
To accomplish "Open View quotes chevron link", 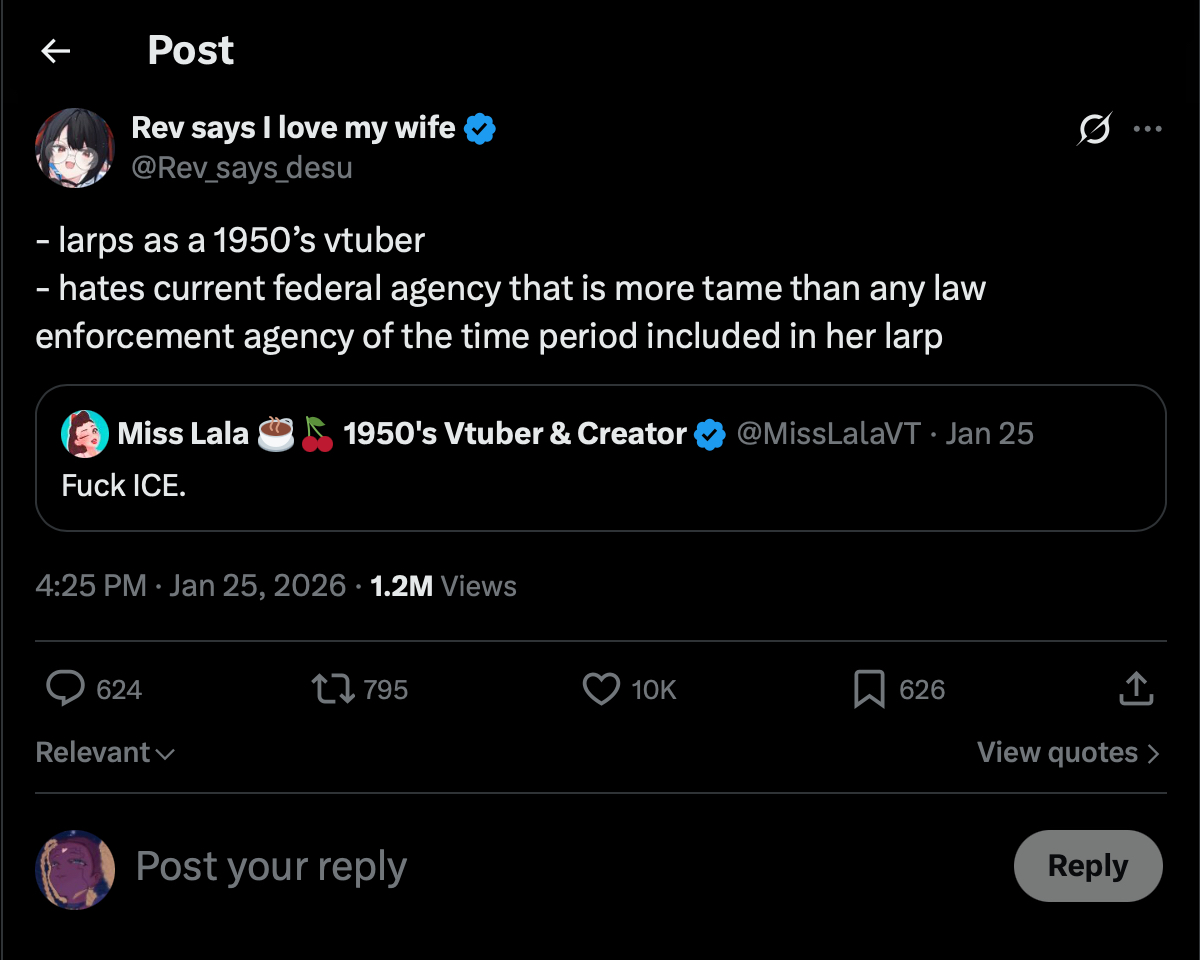I will tap(1068, 753).
